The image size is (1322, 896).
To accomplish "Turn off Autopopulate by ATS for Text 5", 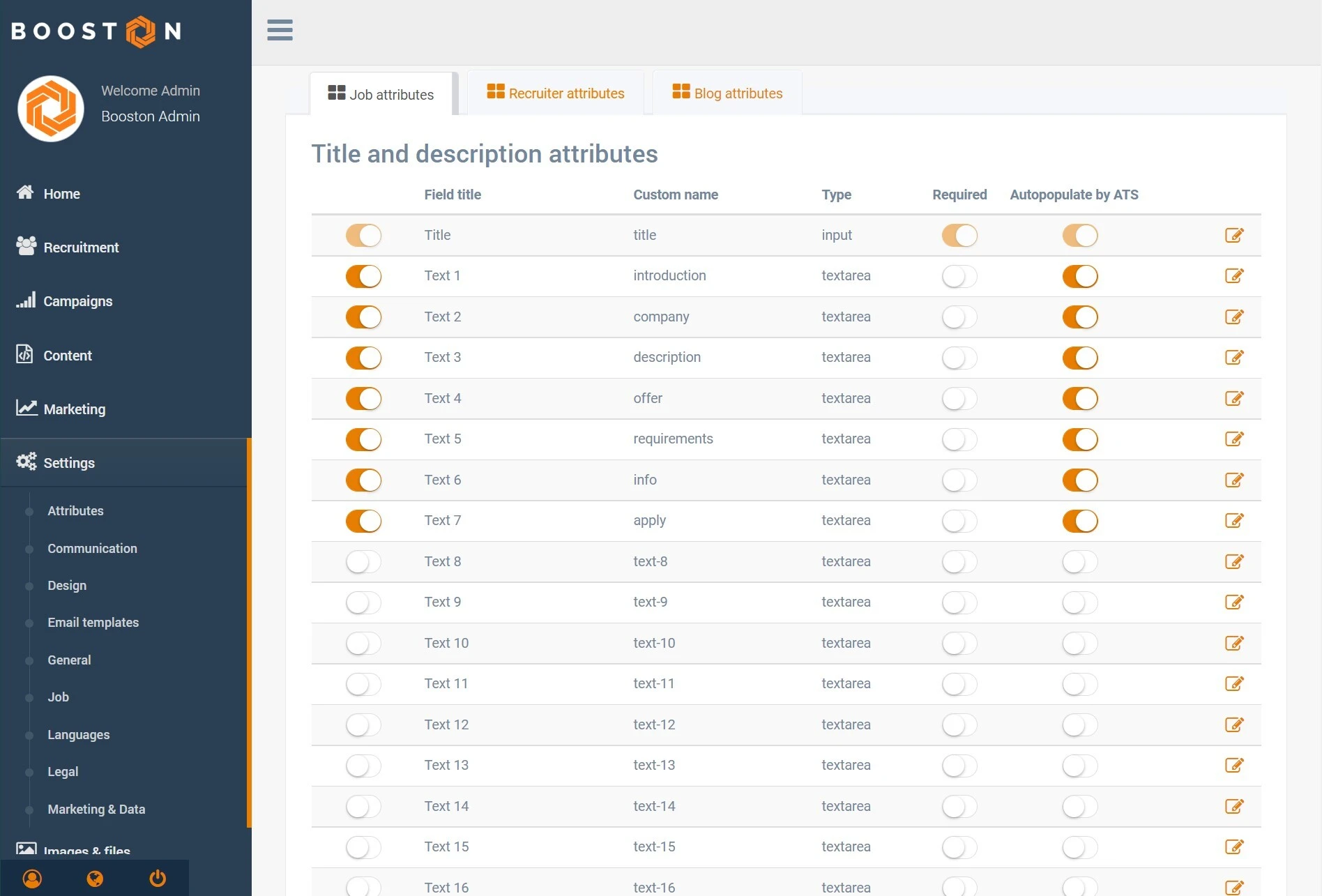I will point(1079,439).
